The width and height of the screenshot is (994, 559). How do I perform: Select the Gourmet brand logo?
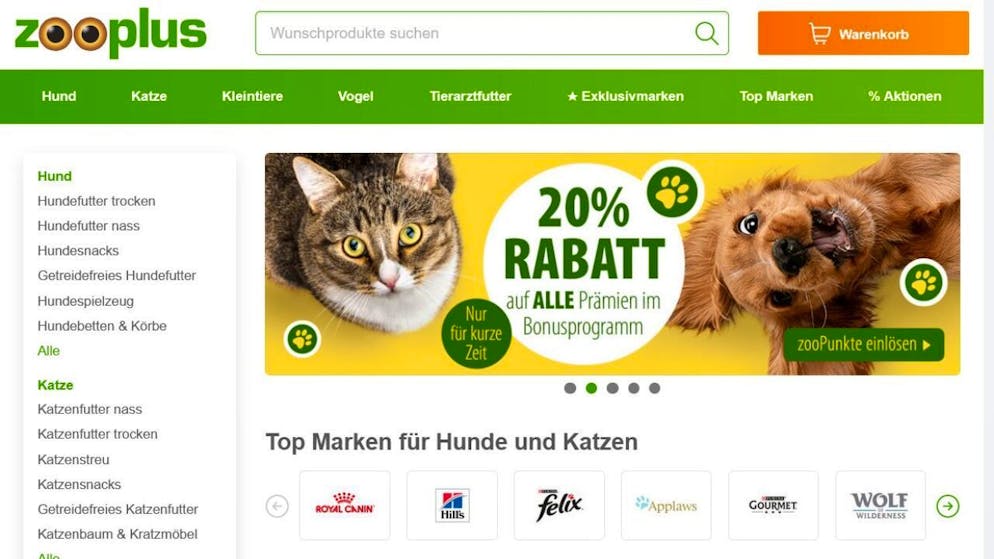pos(773,506)
